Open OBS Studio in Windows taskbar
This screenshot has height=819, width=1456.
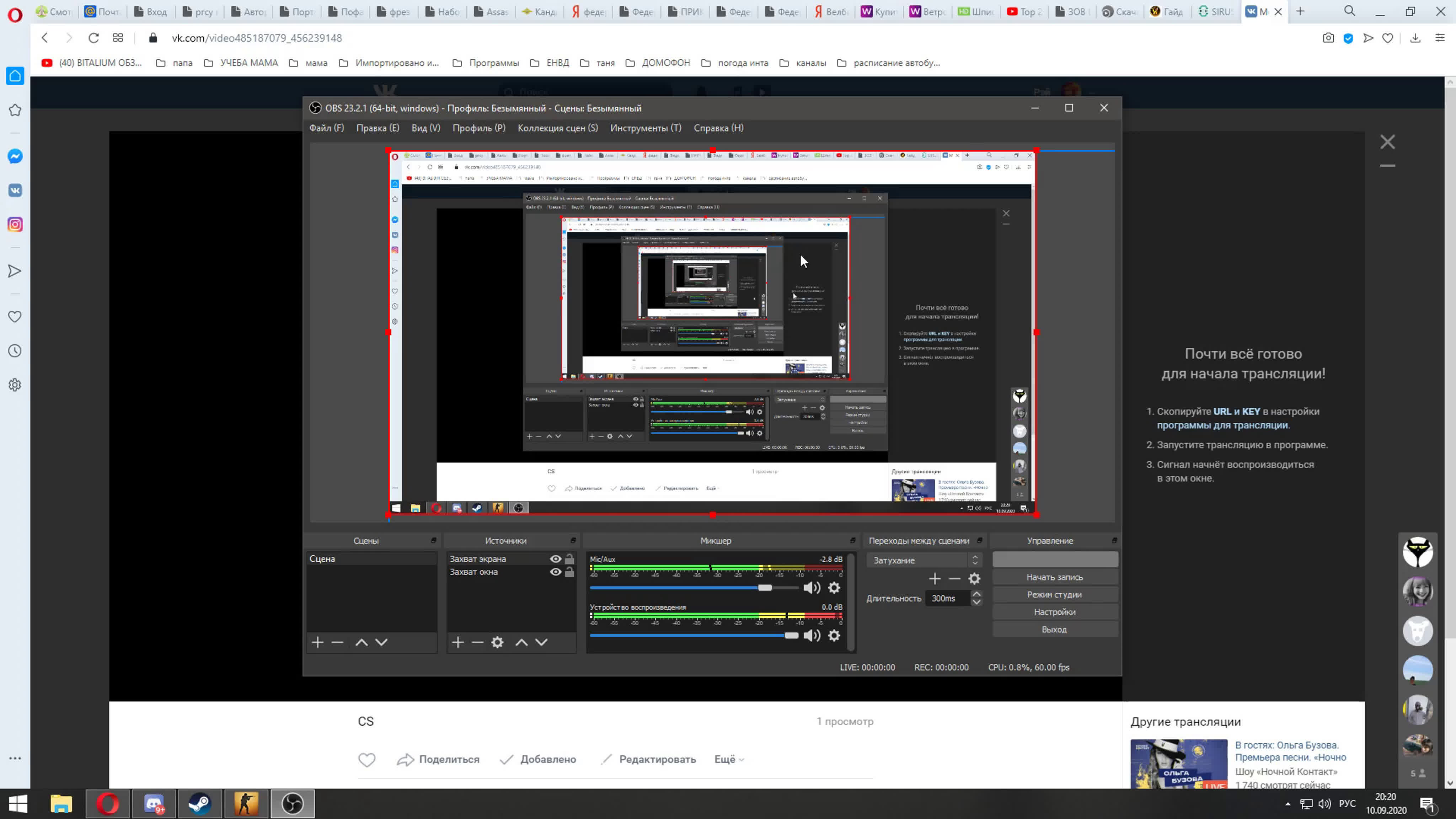[292, 804]
